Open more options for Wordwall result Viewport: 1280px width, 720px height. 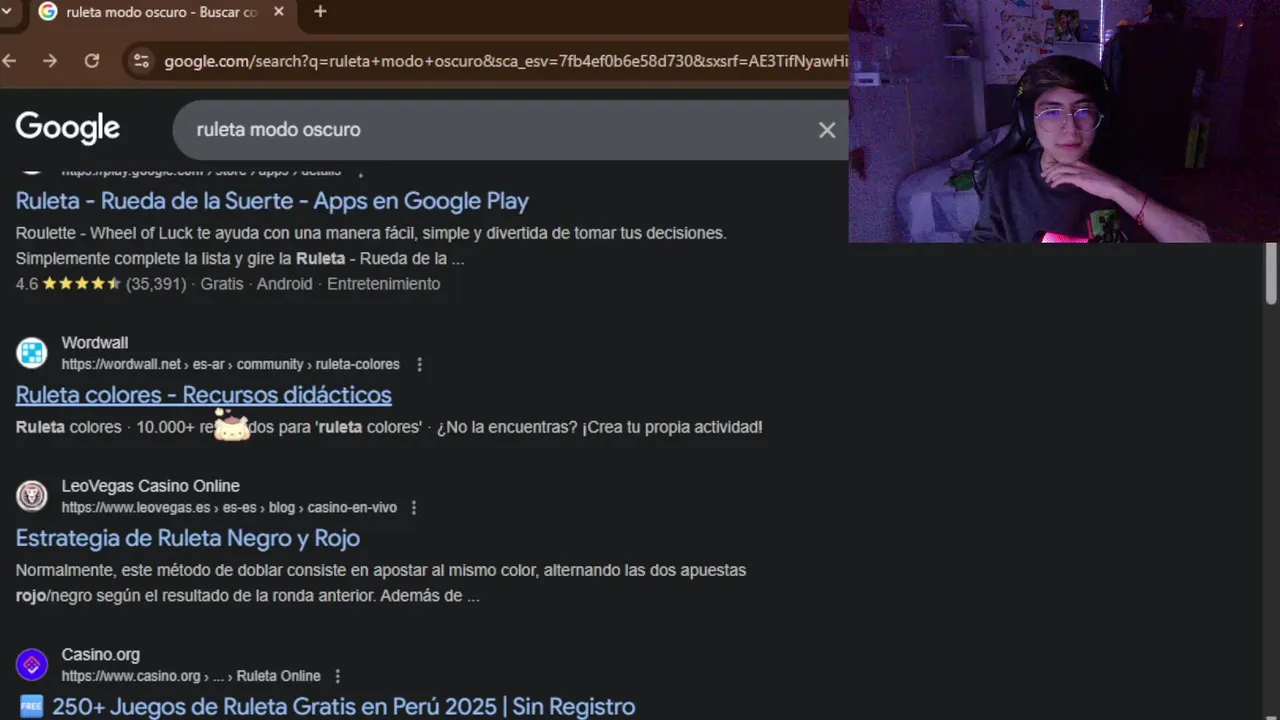point(420,365)
